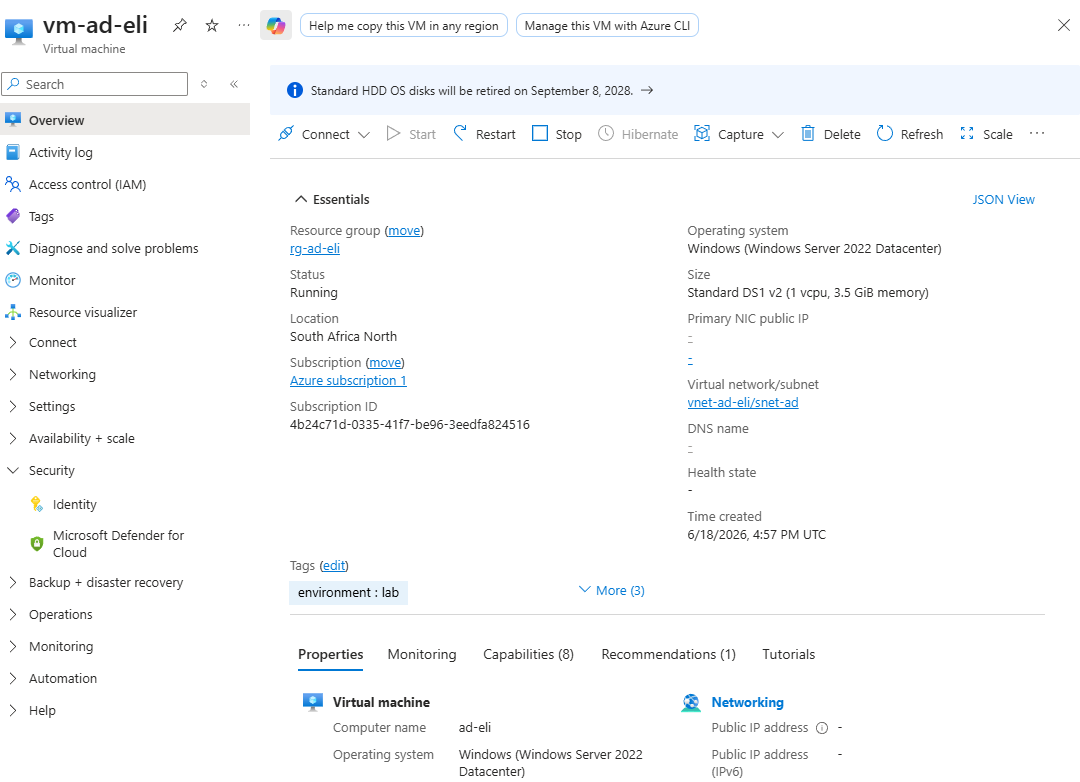Pin vm-ad-eli to dashboard
Viewport: 1080px width, 782px height.
point(180,25)
